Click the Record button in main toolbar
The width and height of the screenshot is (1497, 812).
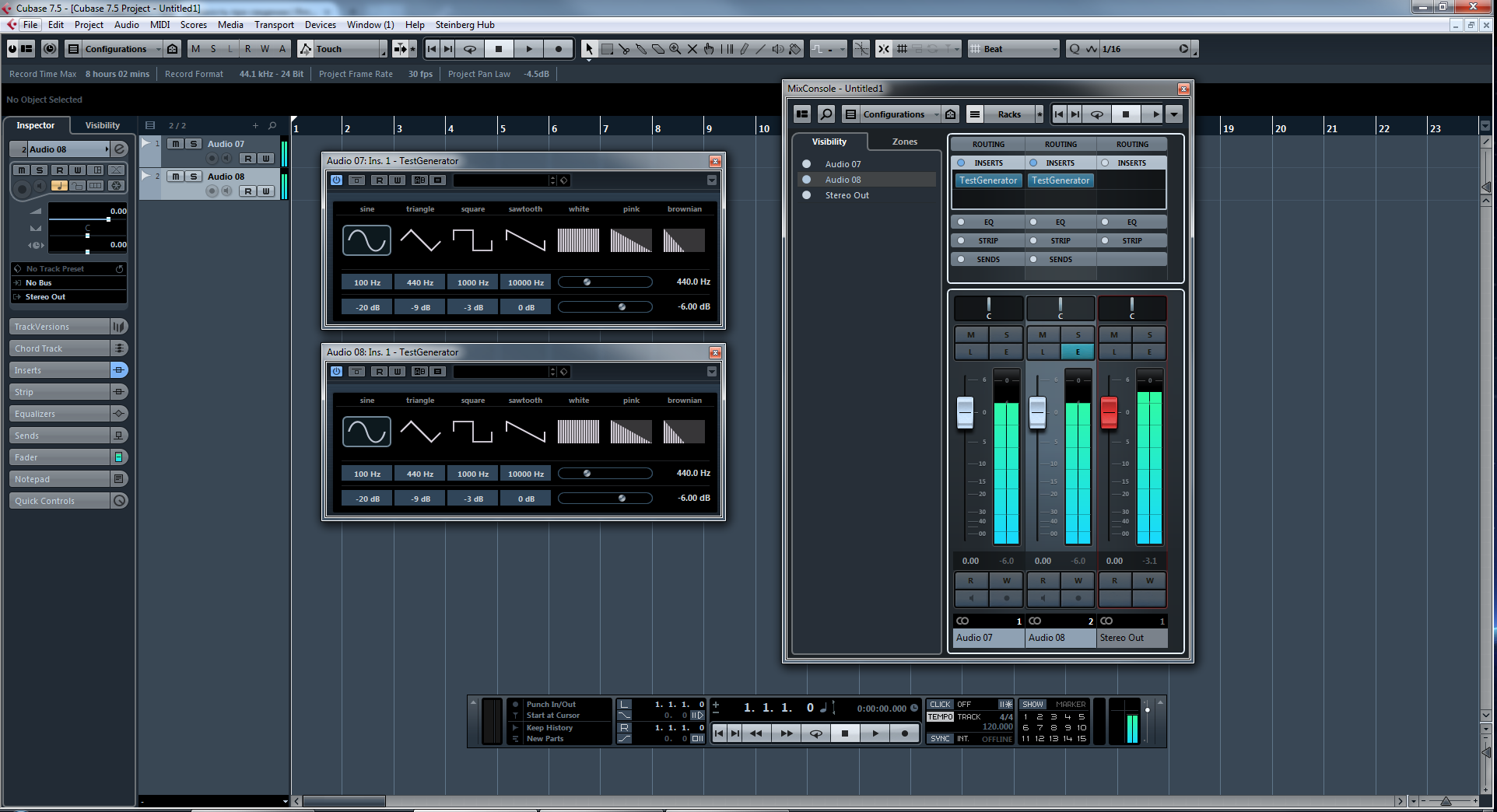[558, 49]
